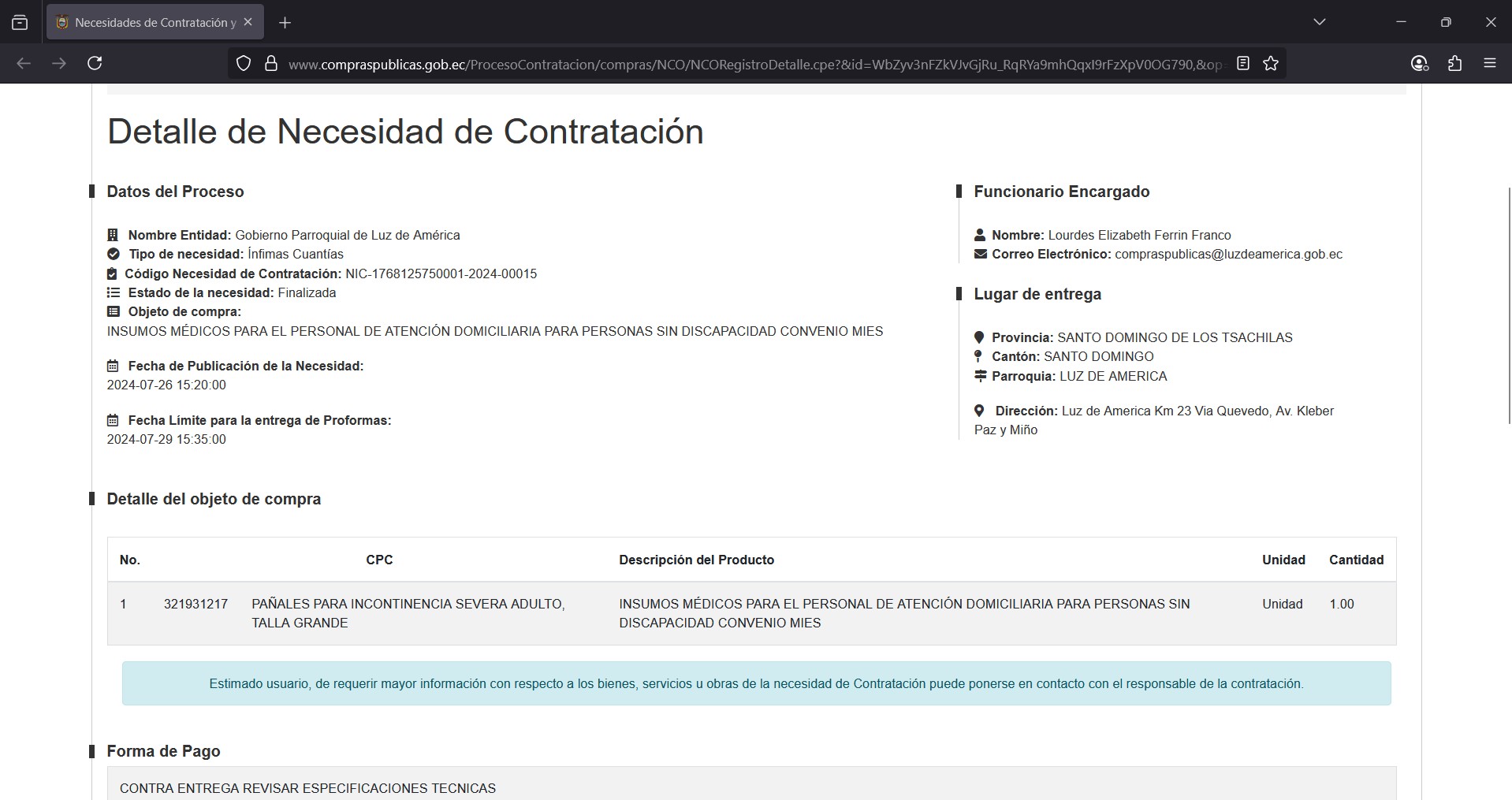Click the Forma de Pago heading
This screenshot has height=800, width=1512.
[x=163, y=751]
